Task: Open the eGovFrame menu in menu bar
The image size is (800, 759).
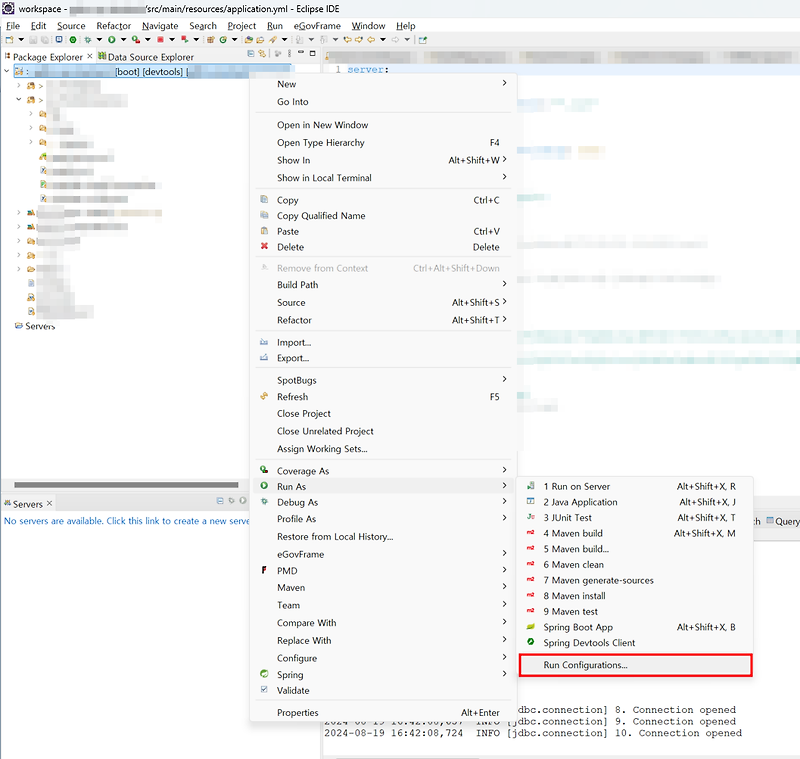Action: 317,26
